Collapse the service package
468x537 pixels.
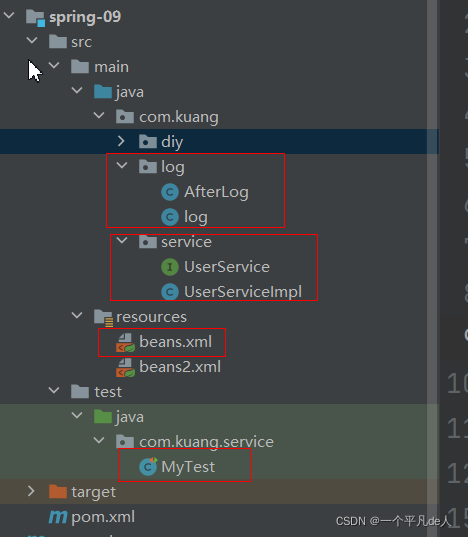click(122, 241)
